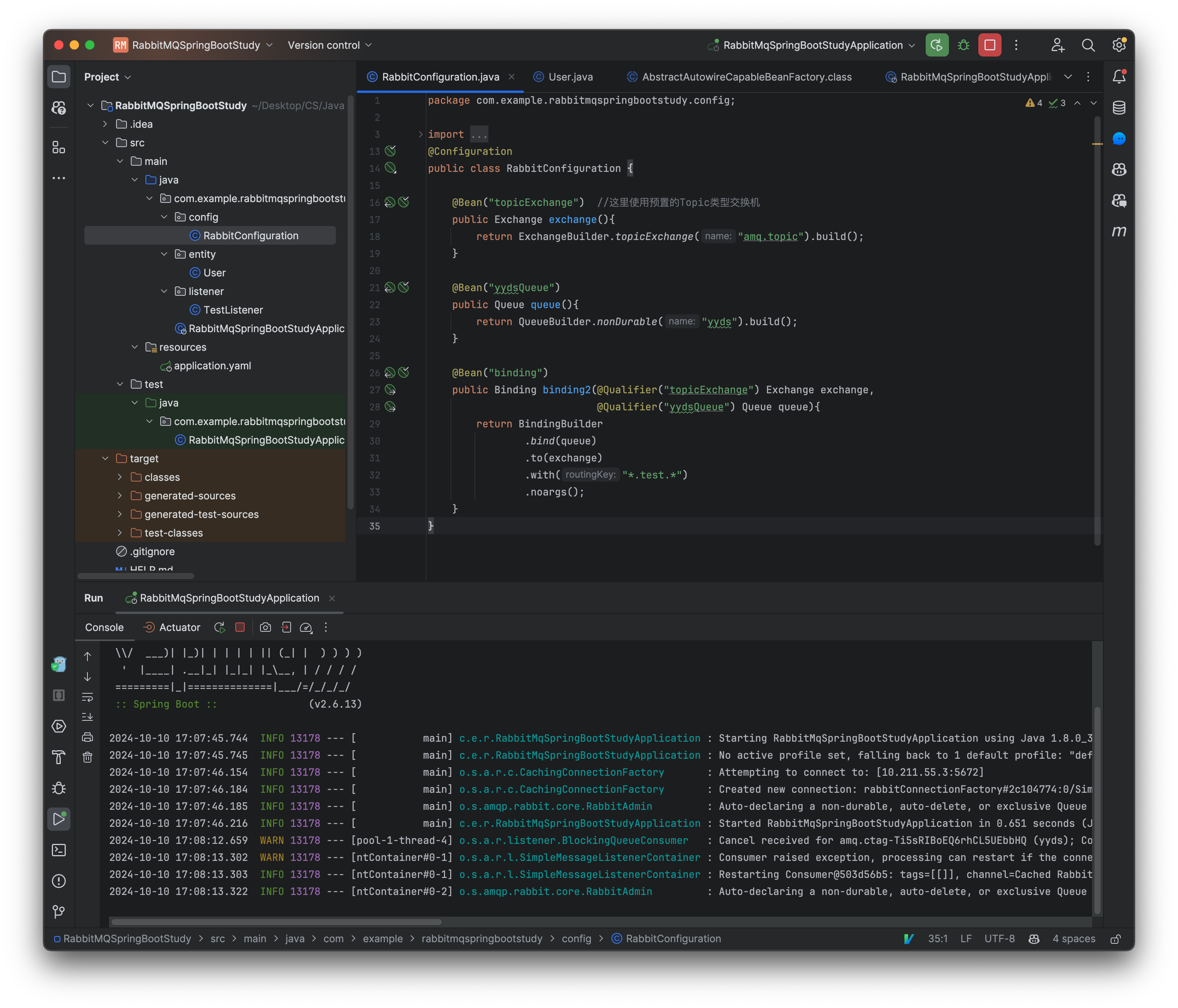The height and width of the screenshot is (1008, 1178).
Task: Enable scroll to end in console
Action: (88, 717)
